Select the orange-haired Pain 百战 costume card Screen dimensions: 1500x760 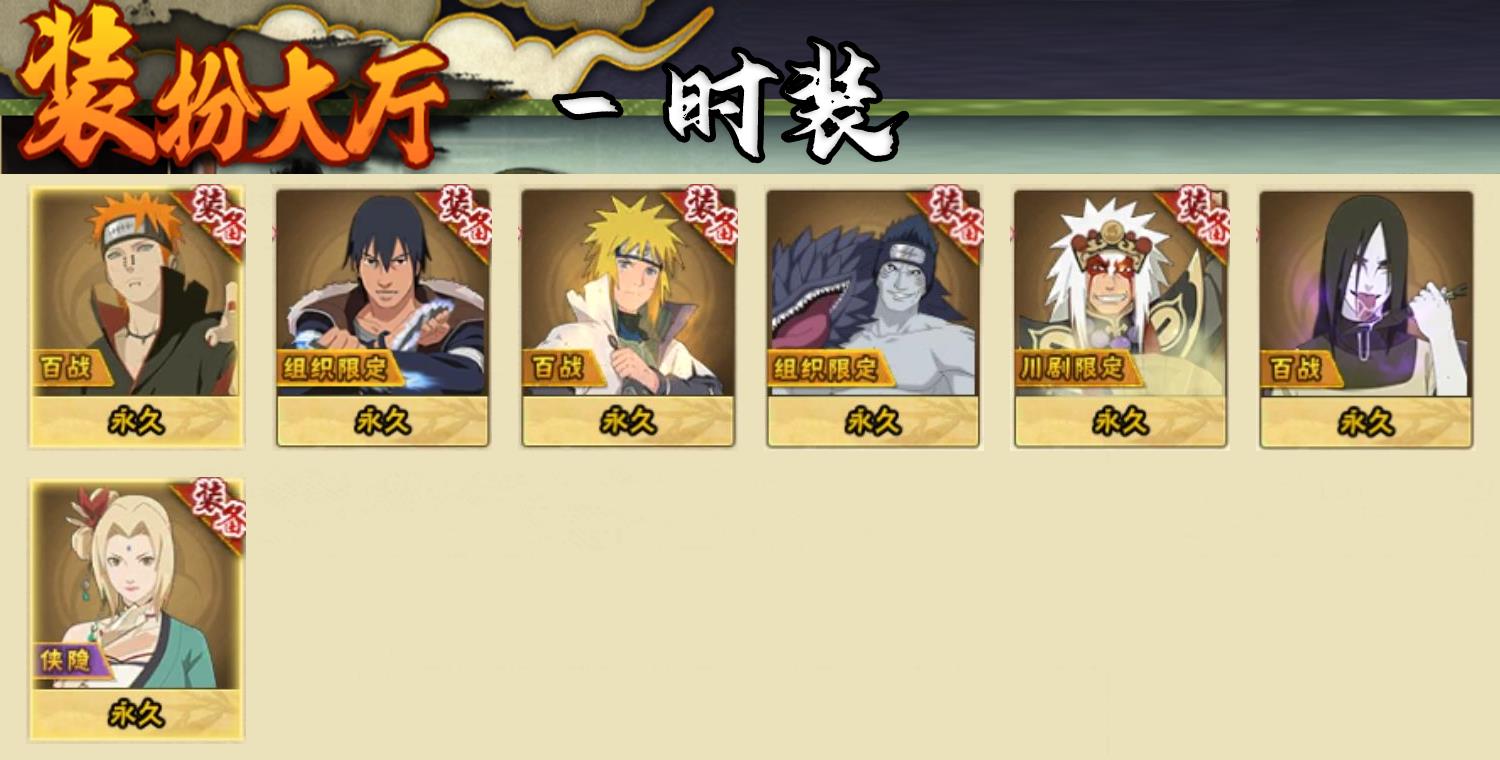[137, 318]
